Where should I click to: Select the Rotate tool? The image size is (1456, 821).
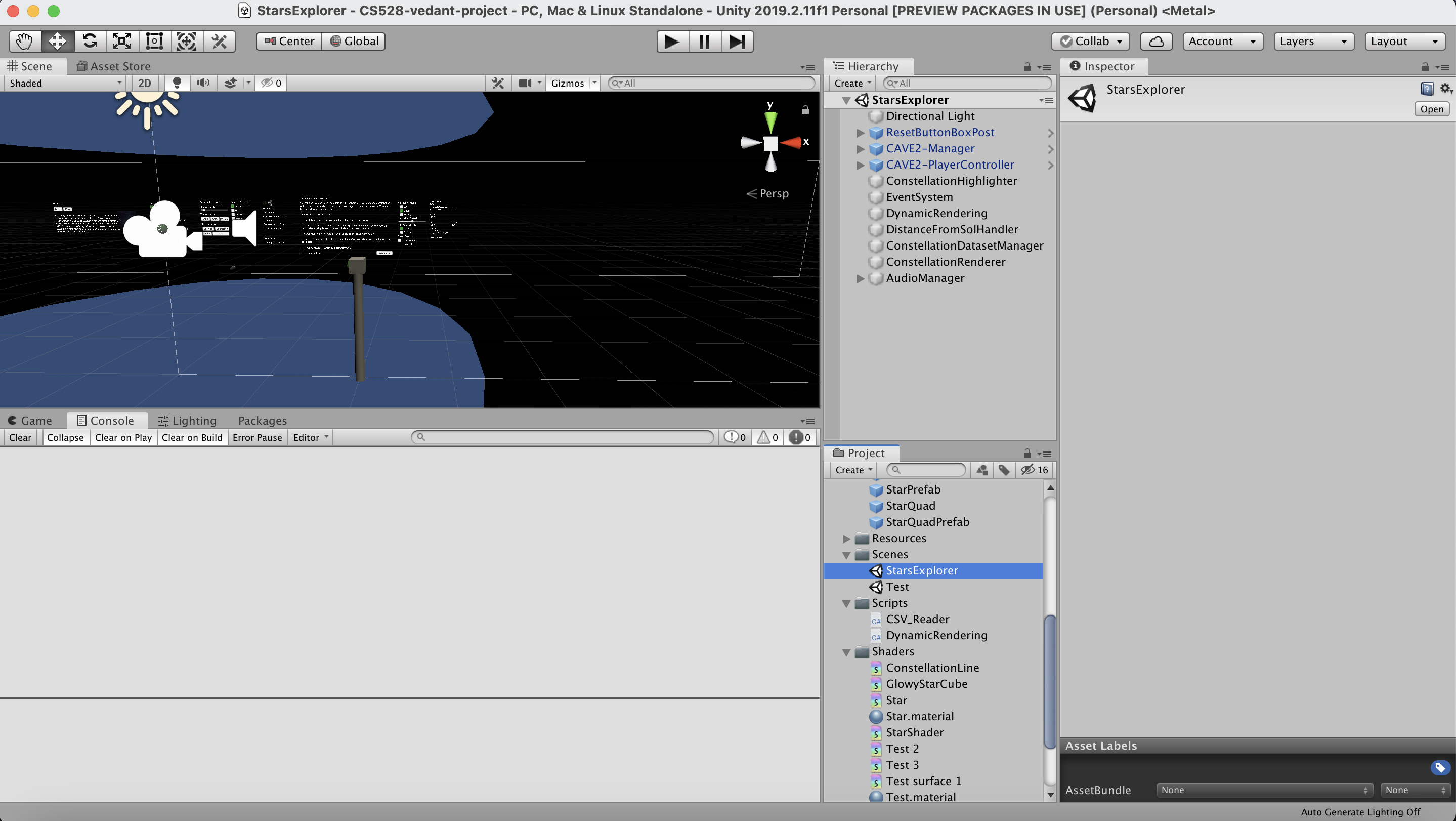pyautogui.click(x=90, y=42)
